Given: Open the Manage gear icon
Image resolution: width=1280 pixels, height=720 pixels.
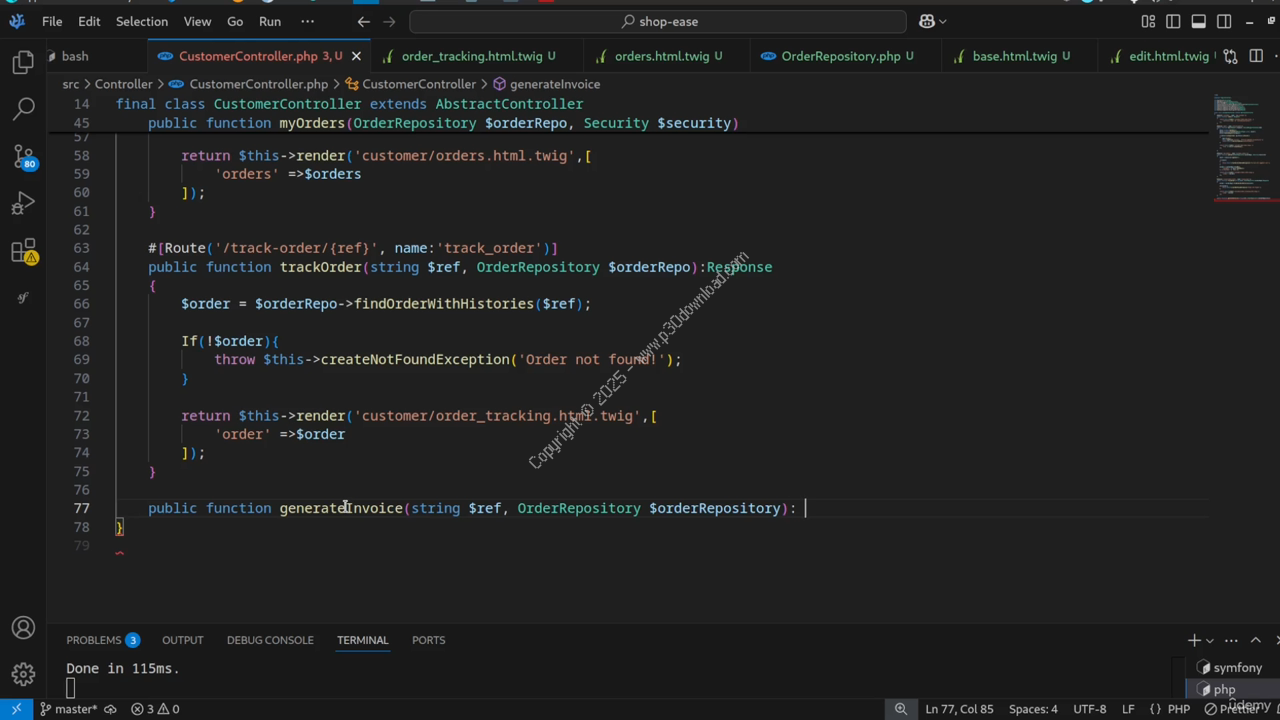Looking at the screenshot, I should click(x=23, y=674).
